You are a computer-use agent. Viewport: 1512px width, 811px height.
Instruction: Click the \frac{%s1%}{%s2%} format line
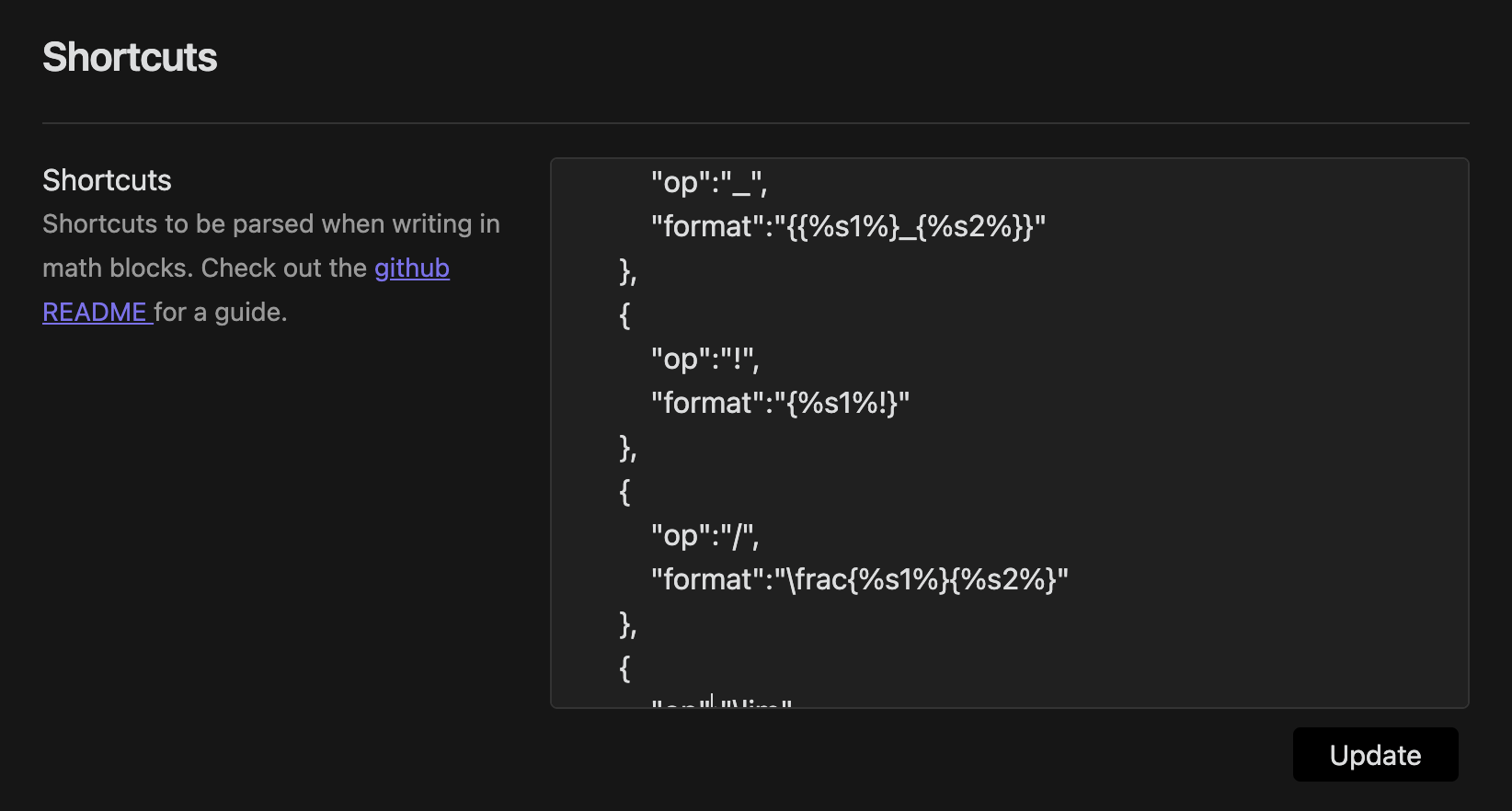[859, 579]
